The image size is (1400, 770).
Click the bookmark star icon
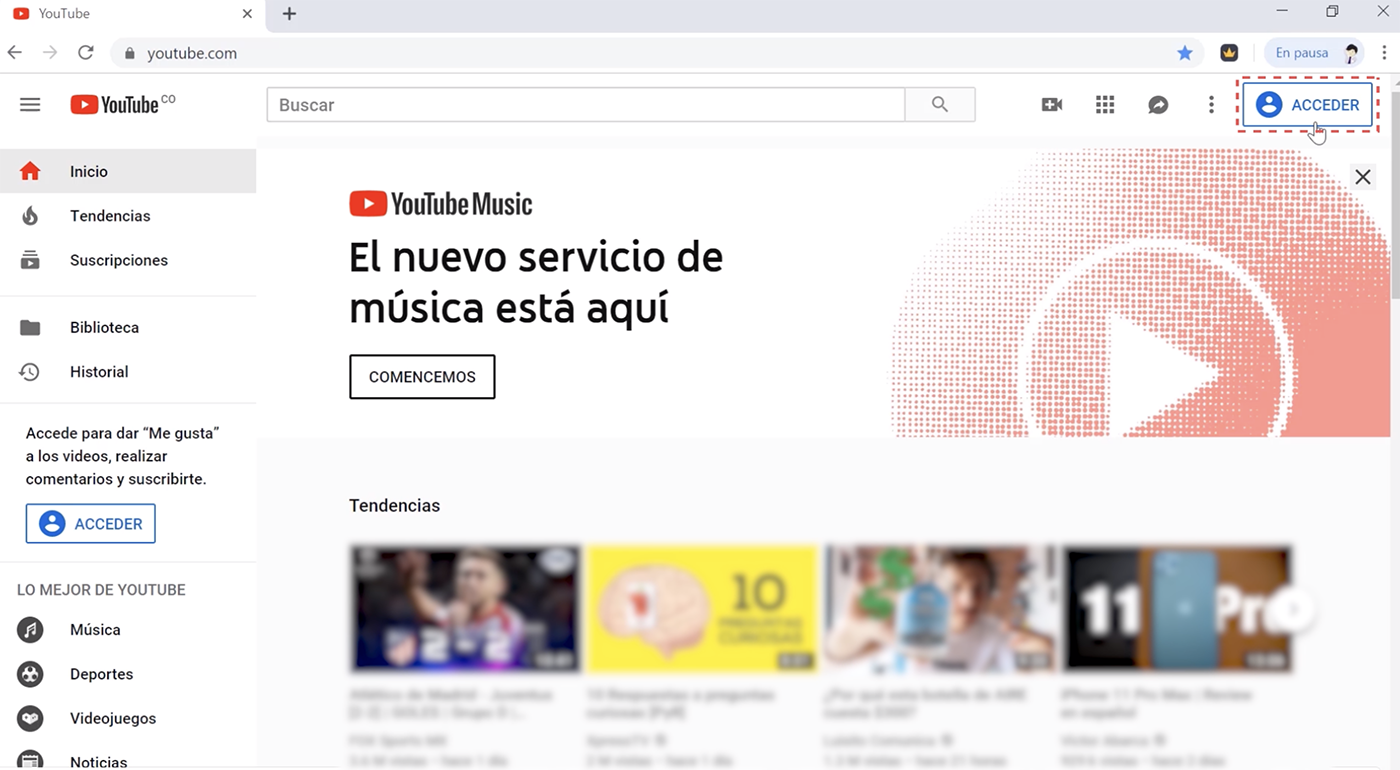point(1185,53)
